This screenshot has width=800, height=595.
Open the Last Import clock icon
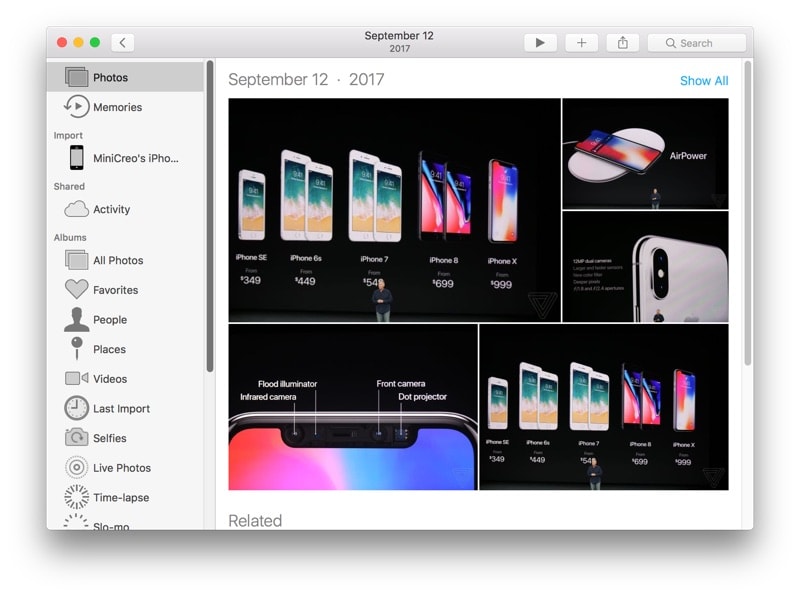pos(77,408)
